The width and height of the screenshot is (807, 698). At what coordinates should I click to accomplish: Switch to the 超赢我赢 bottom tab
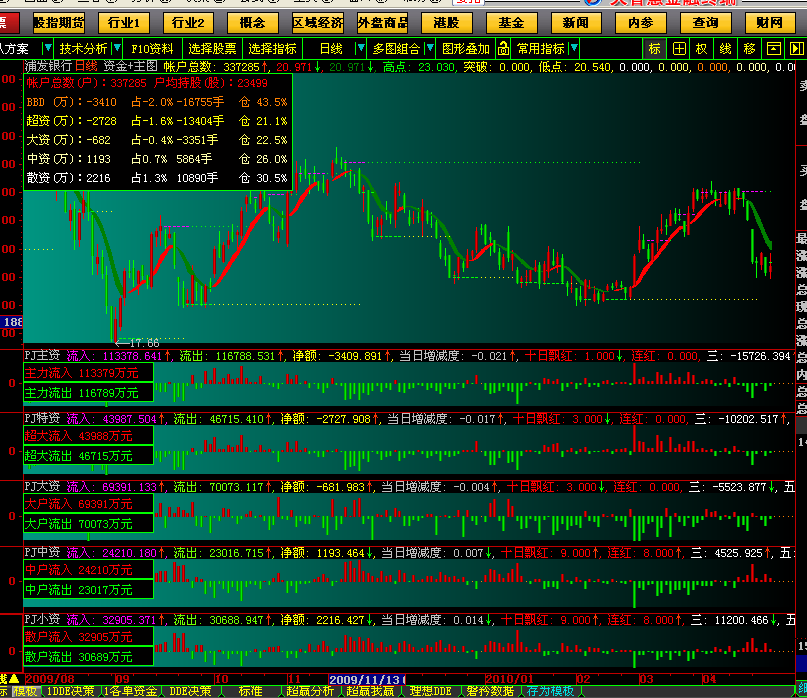pyautogui.click(x=370, y=691)
